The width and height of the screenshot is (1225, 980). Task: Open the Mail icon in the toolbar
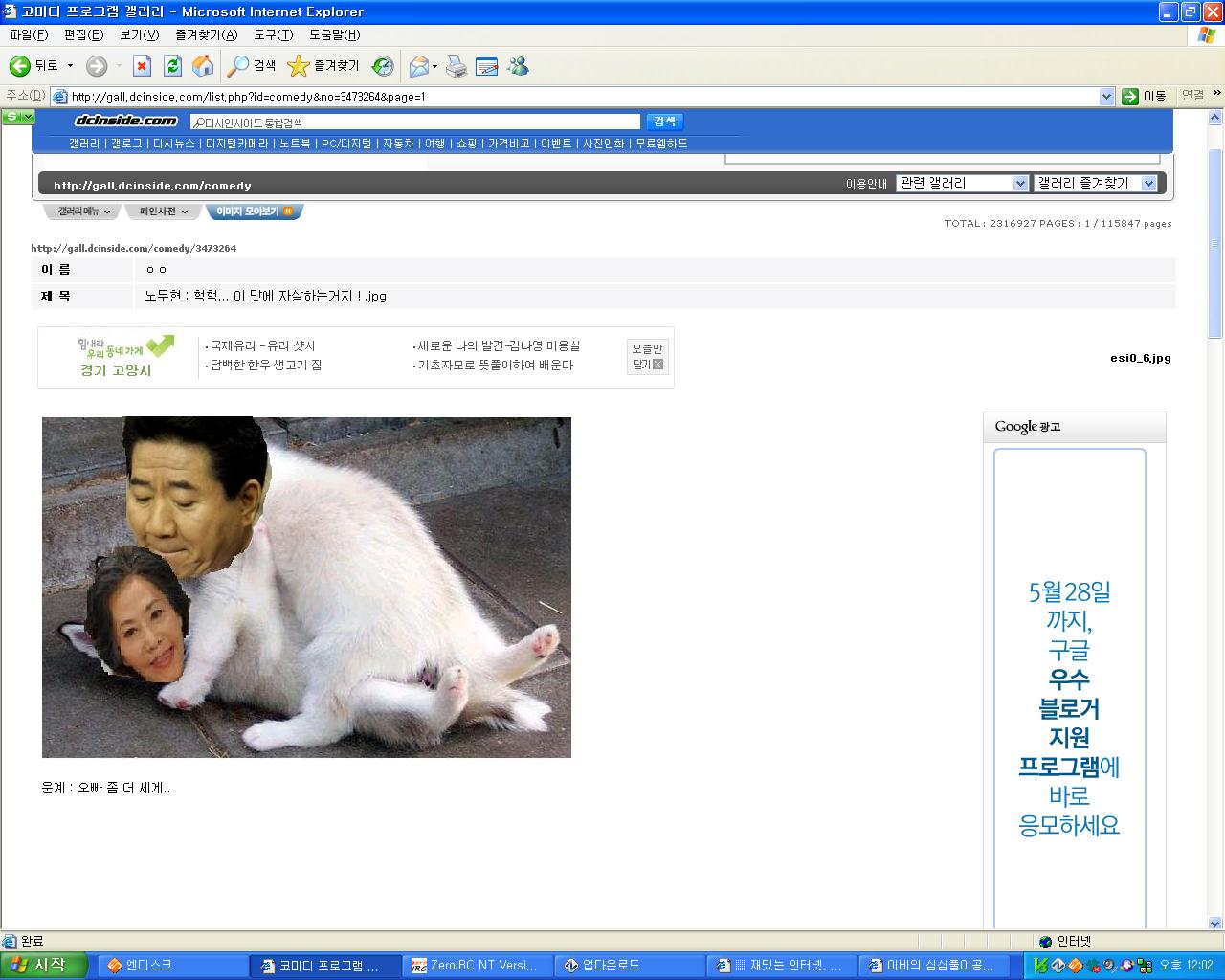click(418, 66)
